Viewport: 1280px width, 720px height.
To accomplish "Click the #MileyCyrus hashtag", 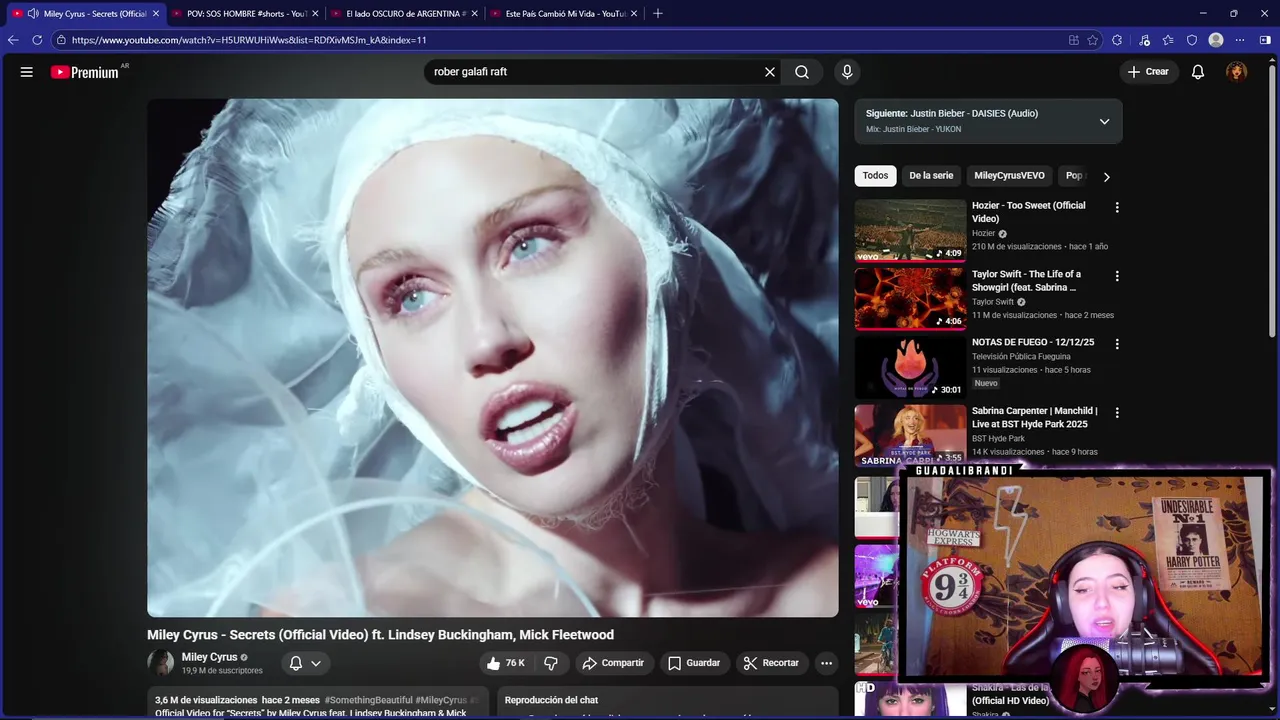I will coord(441,700).
